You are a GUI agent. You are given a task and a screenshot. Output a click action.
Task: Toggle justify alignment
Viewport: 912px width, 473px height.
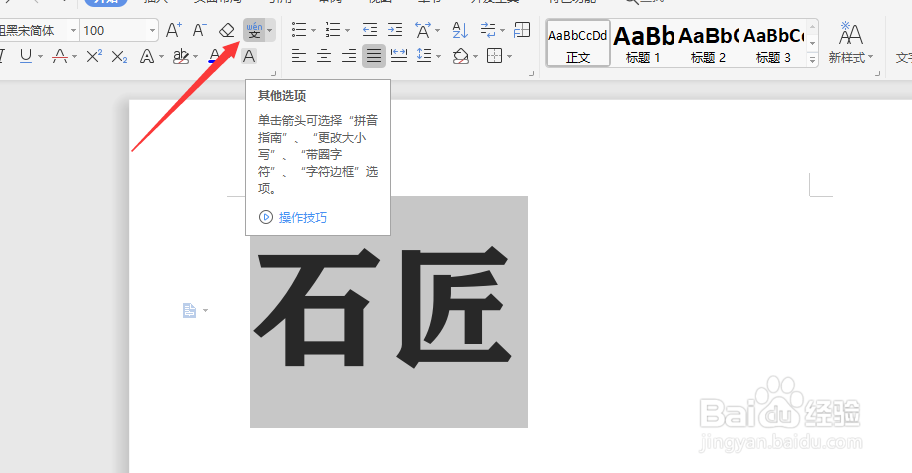[374, 56]
